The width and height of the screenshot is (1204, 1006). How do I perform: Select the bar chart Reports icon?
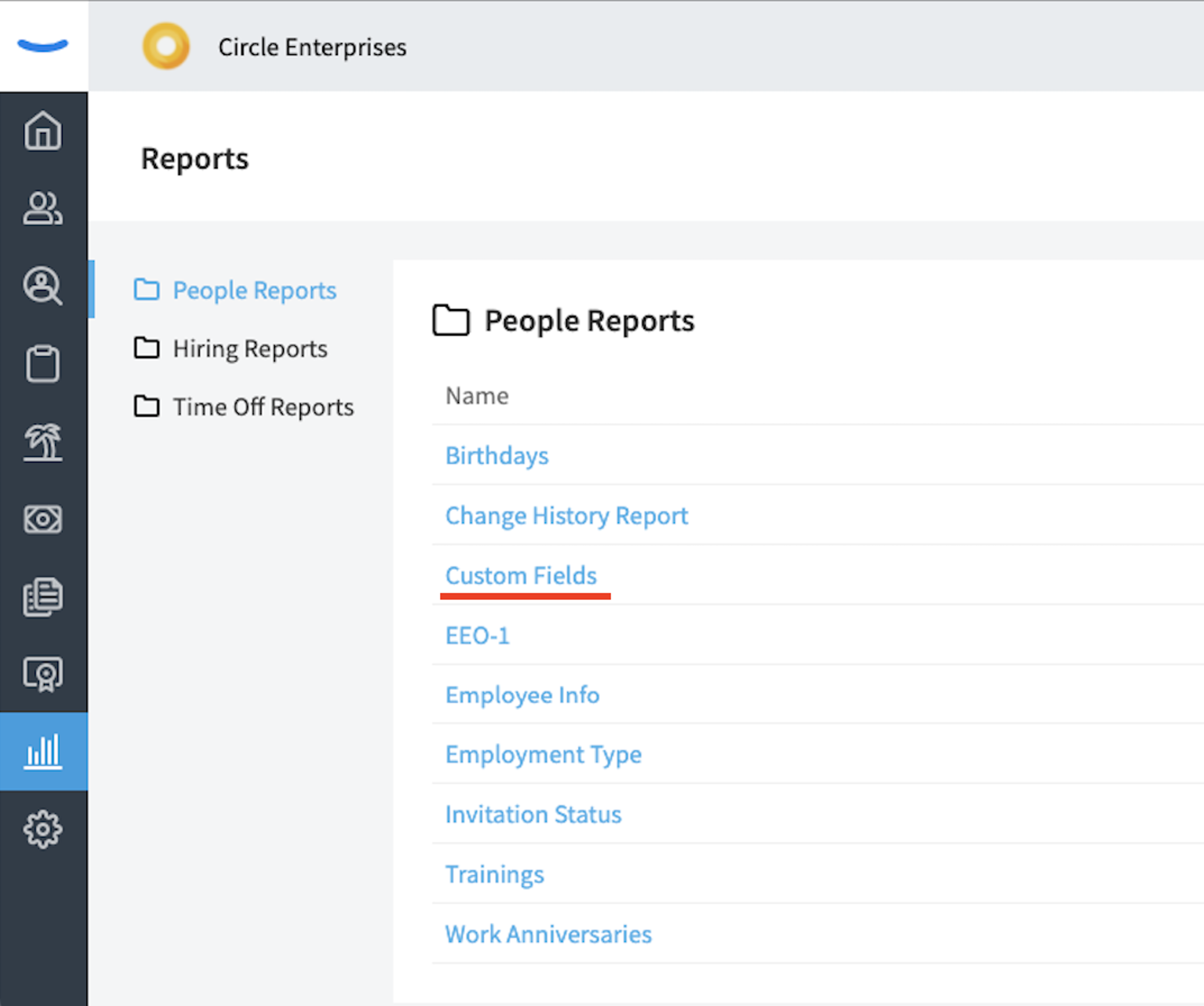coord(43,752)
